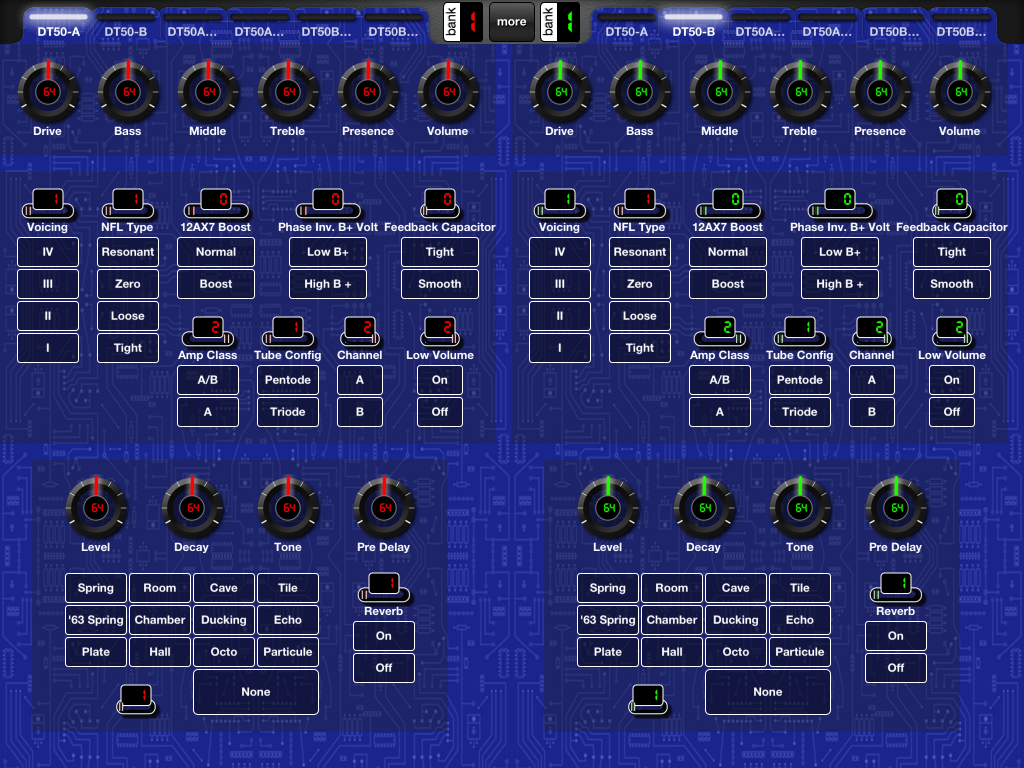
Task: Turn Low Volume Off in left panel
Action: point(440,412)
